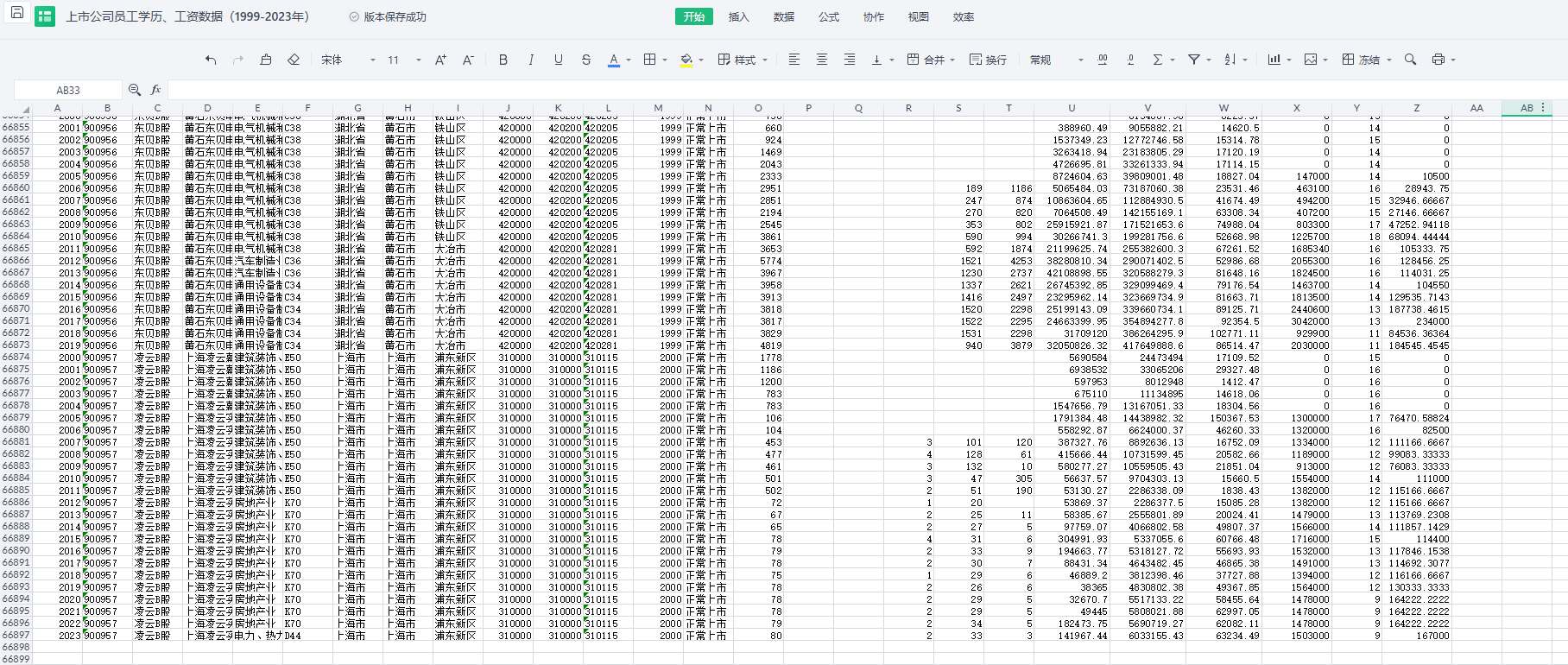The height and width of the screenshot is (665, 1568).
Task: Toggle strikethrough formatting
Action: (x=586, y=60)
